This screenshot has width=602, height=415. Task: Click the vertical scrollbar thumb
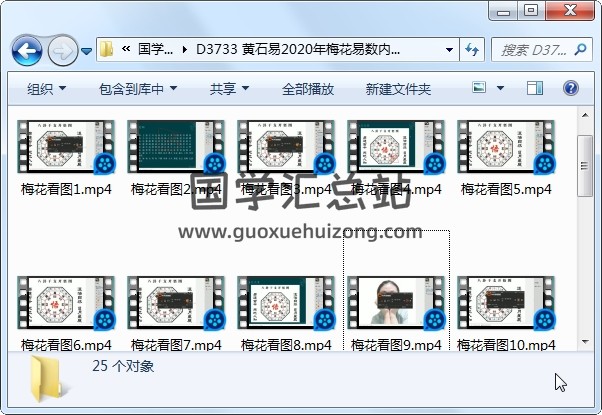click(585, 166)
